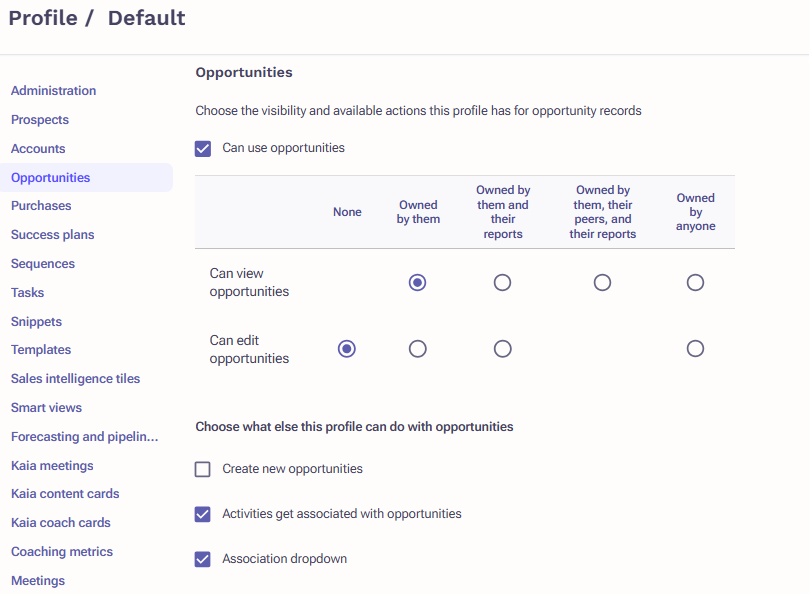
Task: Set edit opportunities to Owned by anyone
Action: pyautogui.click(x=695, y=349)
